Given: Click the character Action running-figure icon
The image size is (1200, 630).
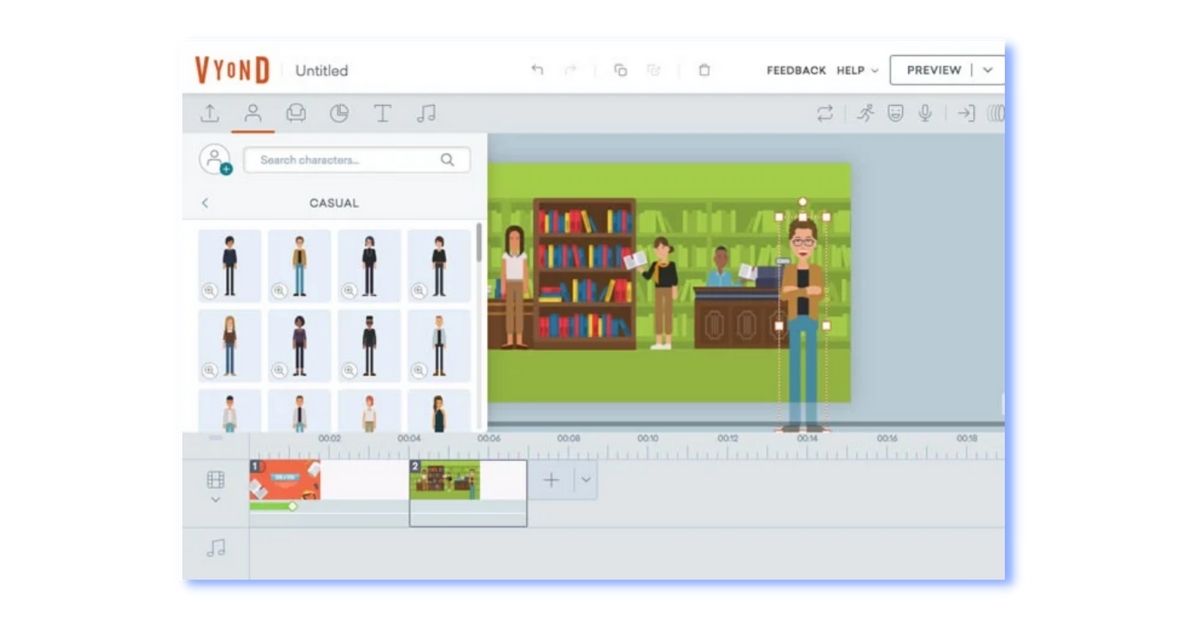Looking at the screenshot, I should pos(865,114).
